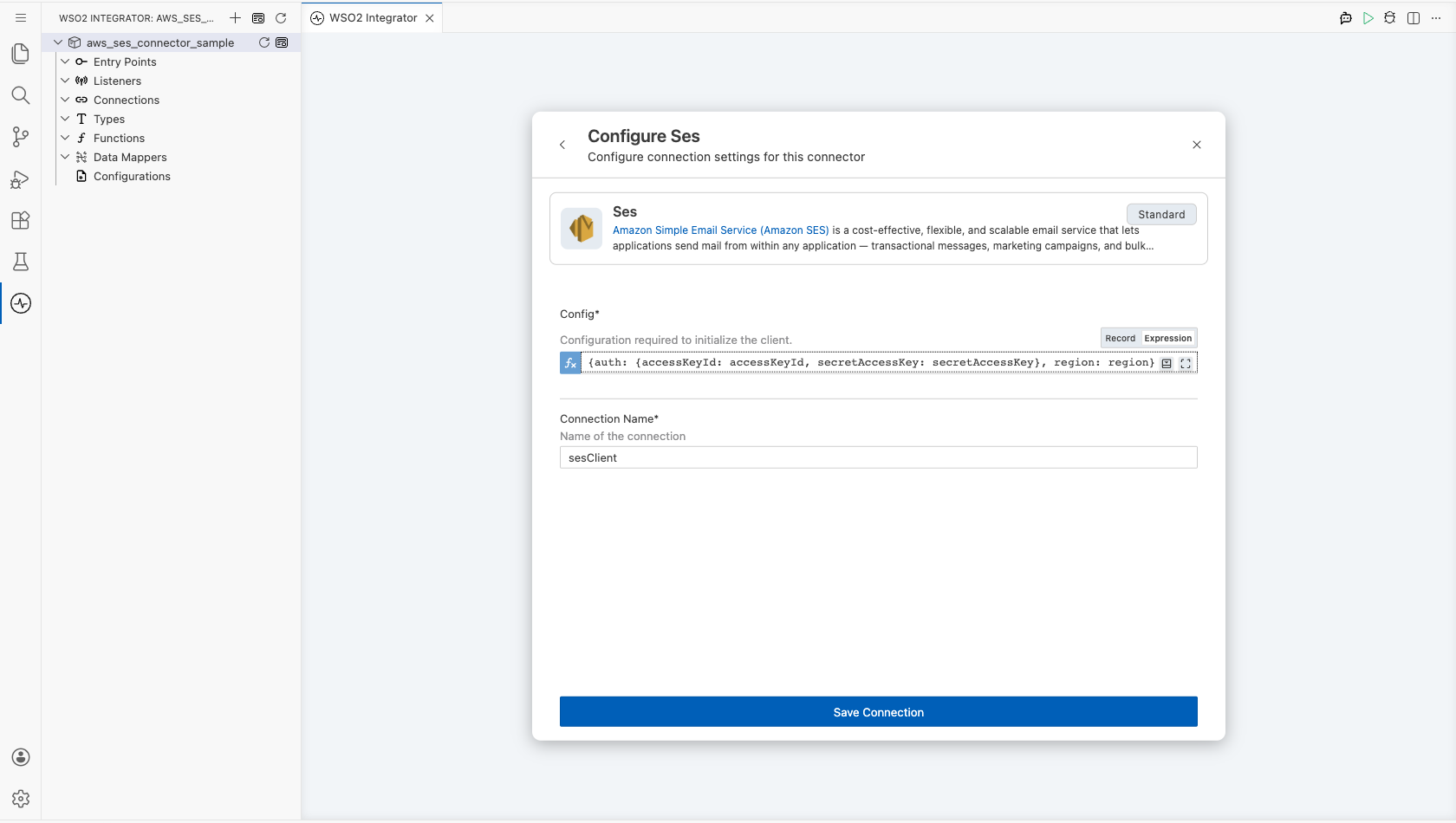
Task: Click the hamburger menu icon
Action: tap(21, 17)
